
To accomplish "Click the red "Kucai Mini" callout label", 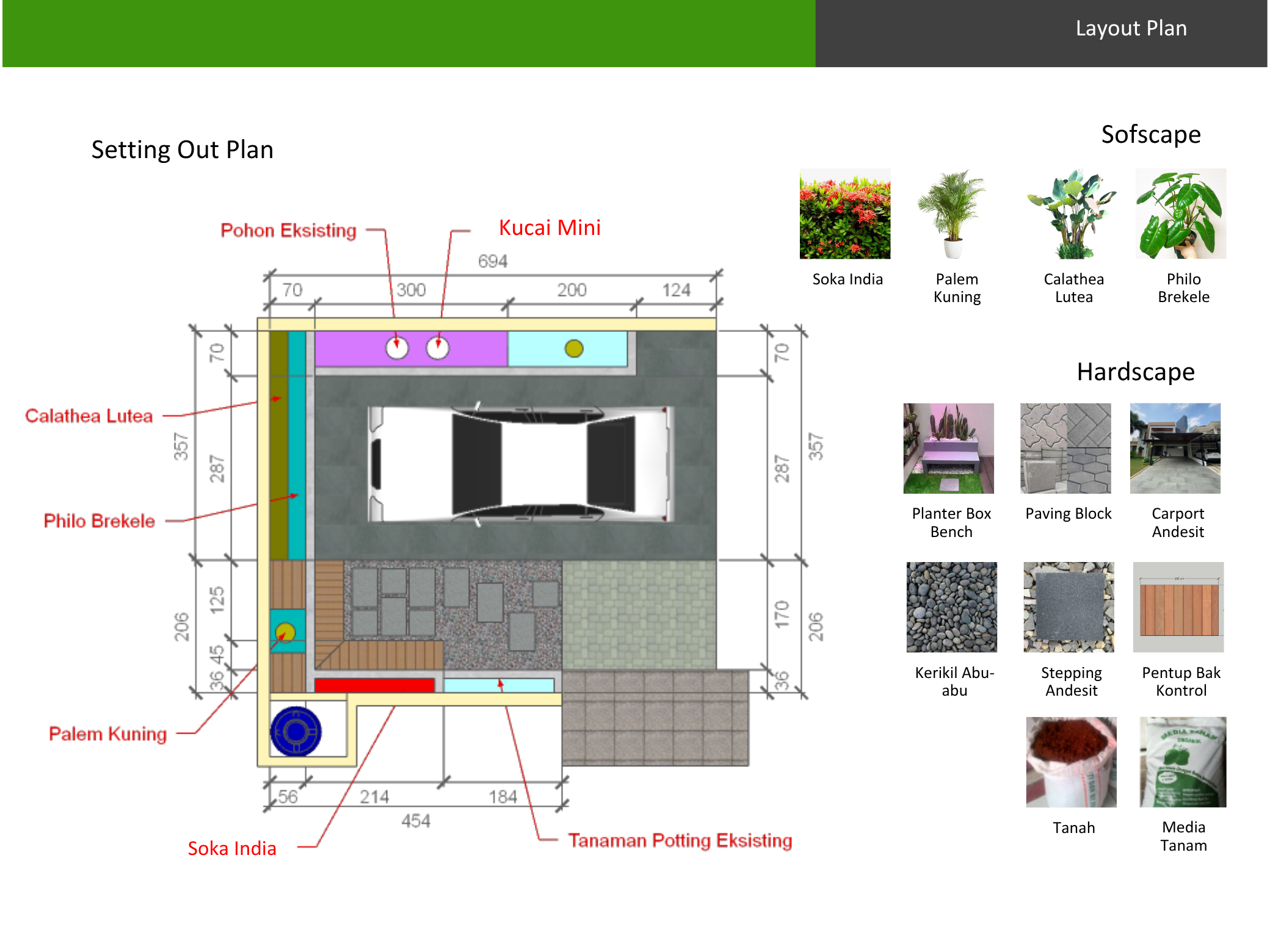I will point(550,228).
